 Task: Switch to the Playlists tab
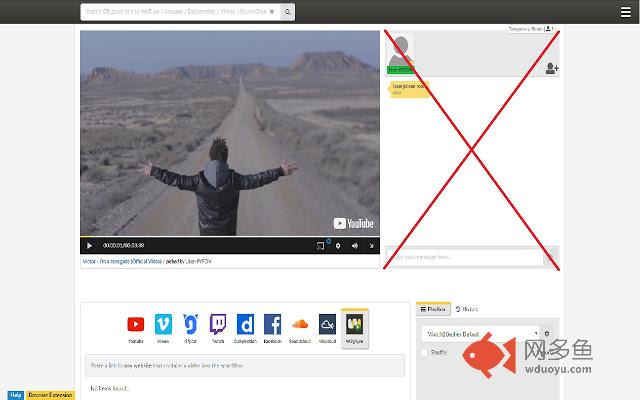click(x=433, y=309)
